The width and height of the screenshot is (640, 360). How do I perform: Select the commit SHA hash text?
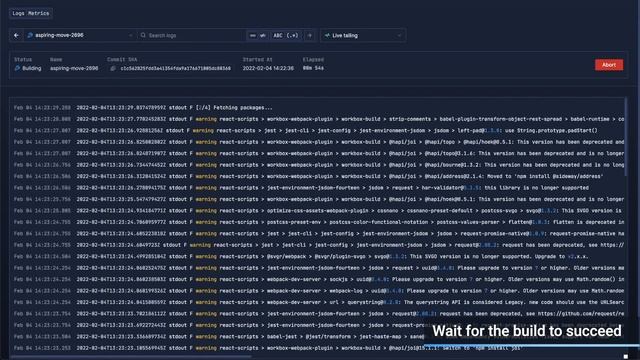[x=176, y=69]
